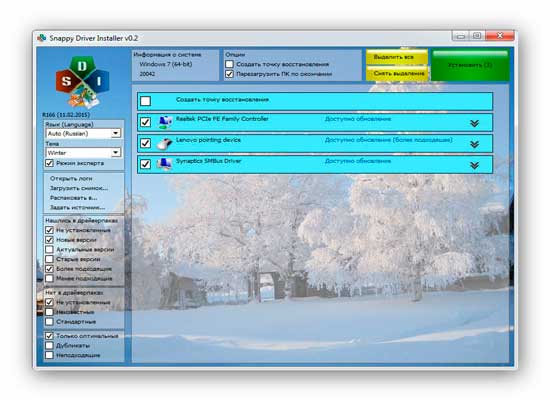Image resolution: width=550 pixels, height=400 pixels.
Task: Click Доступно обновление status in Synaptics row
Action: coord(358,161)
